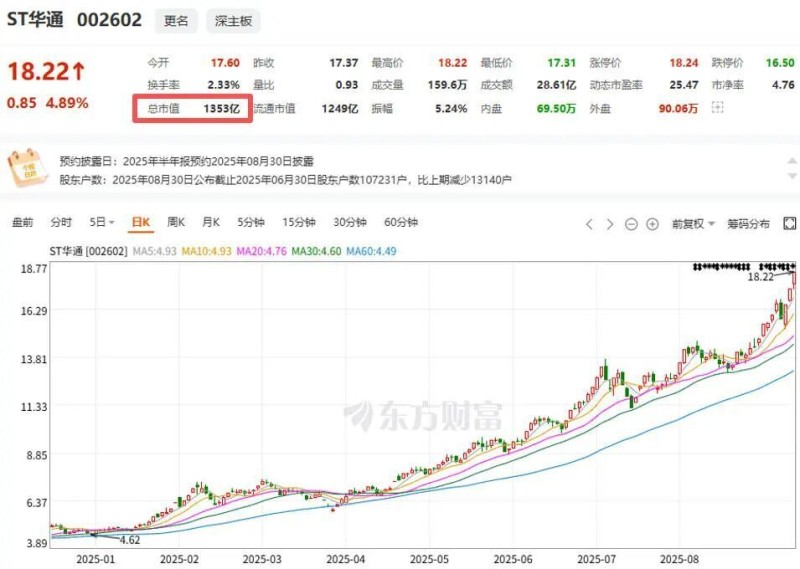Click the 深主板 board tag
Image resolution: width=800 pixels, height=569 pixels.
click(231, 20)
